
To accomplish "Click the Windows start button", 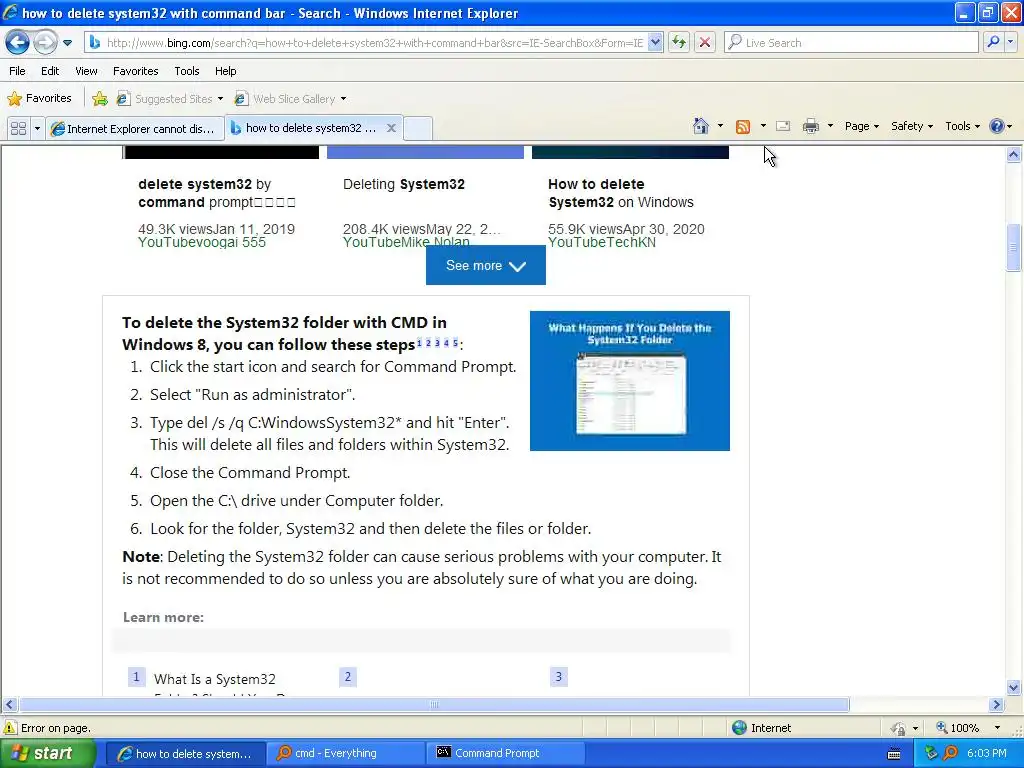I will click(47, 753).
